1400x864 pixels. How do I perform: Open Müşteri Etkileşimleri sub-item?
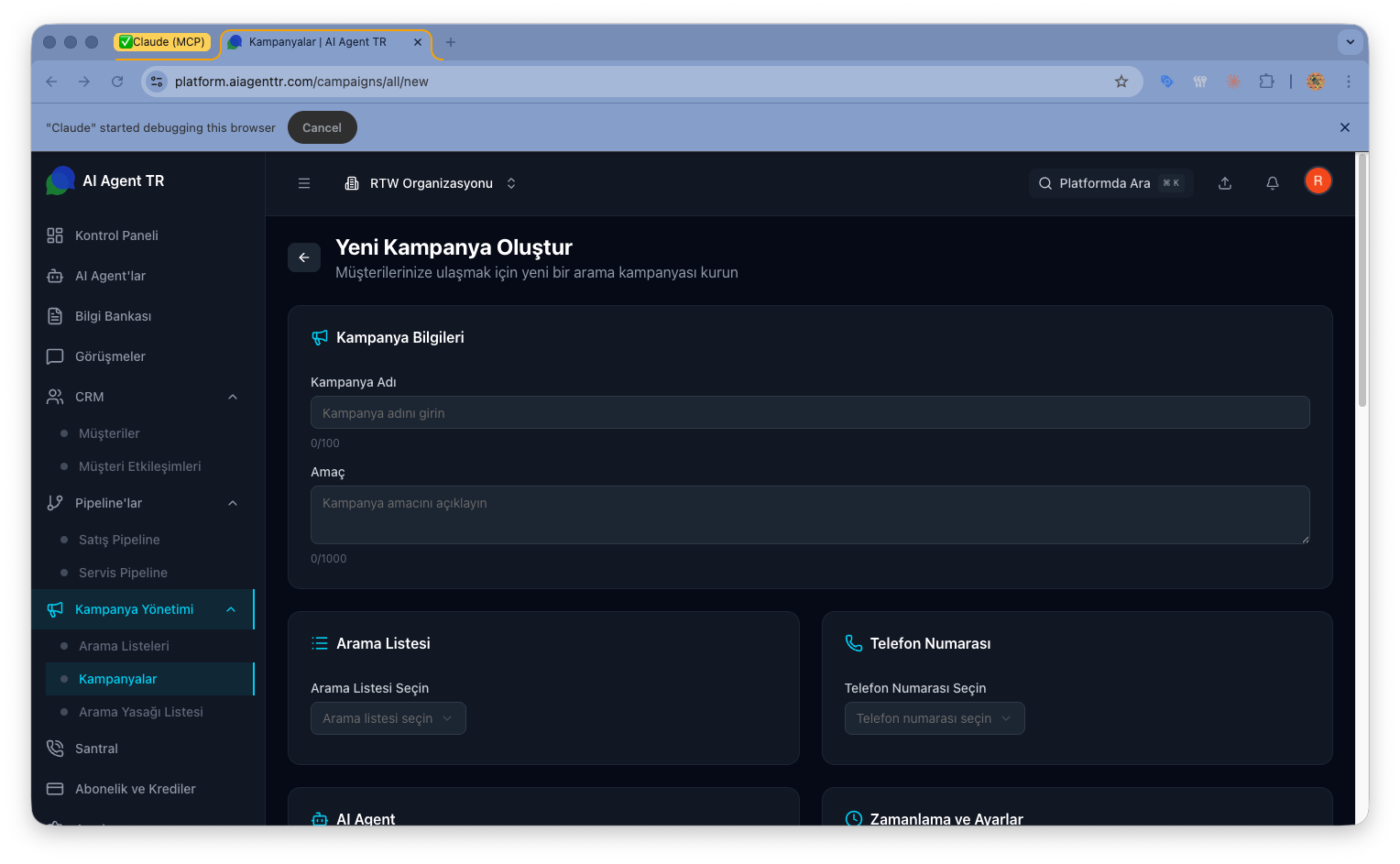[139, 466]
